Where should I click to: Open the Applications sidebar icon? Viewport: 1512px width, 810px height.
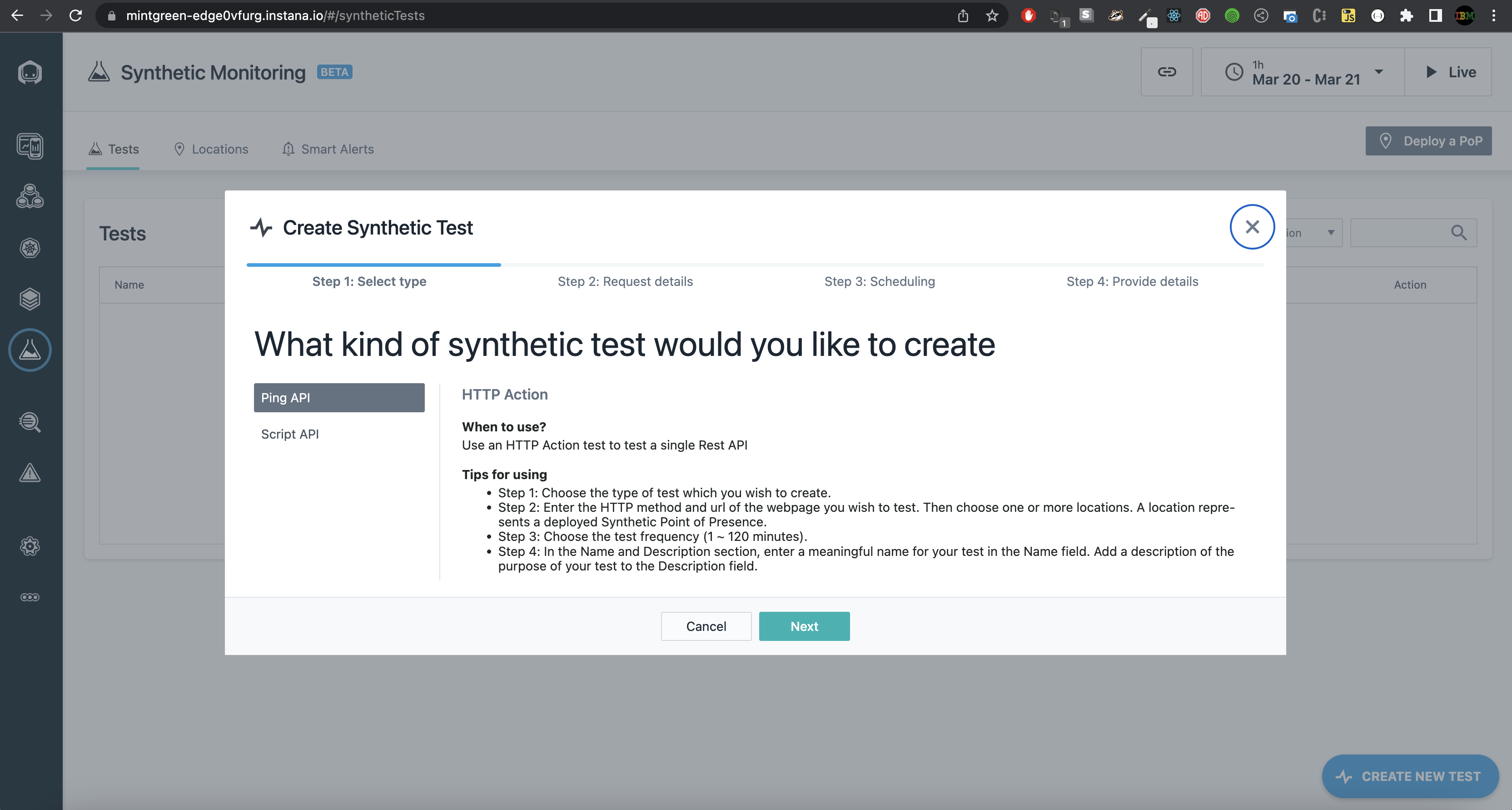pos(30,196)
